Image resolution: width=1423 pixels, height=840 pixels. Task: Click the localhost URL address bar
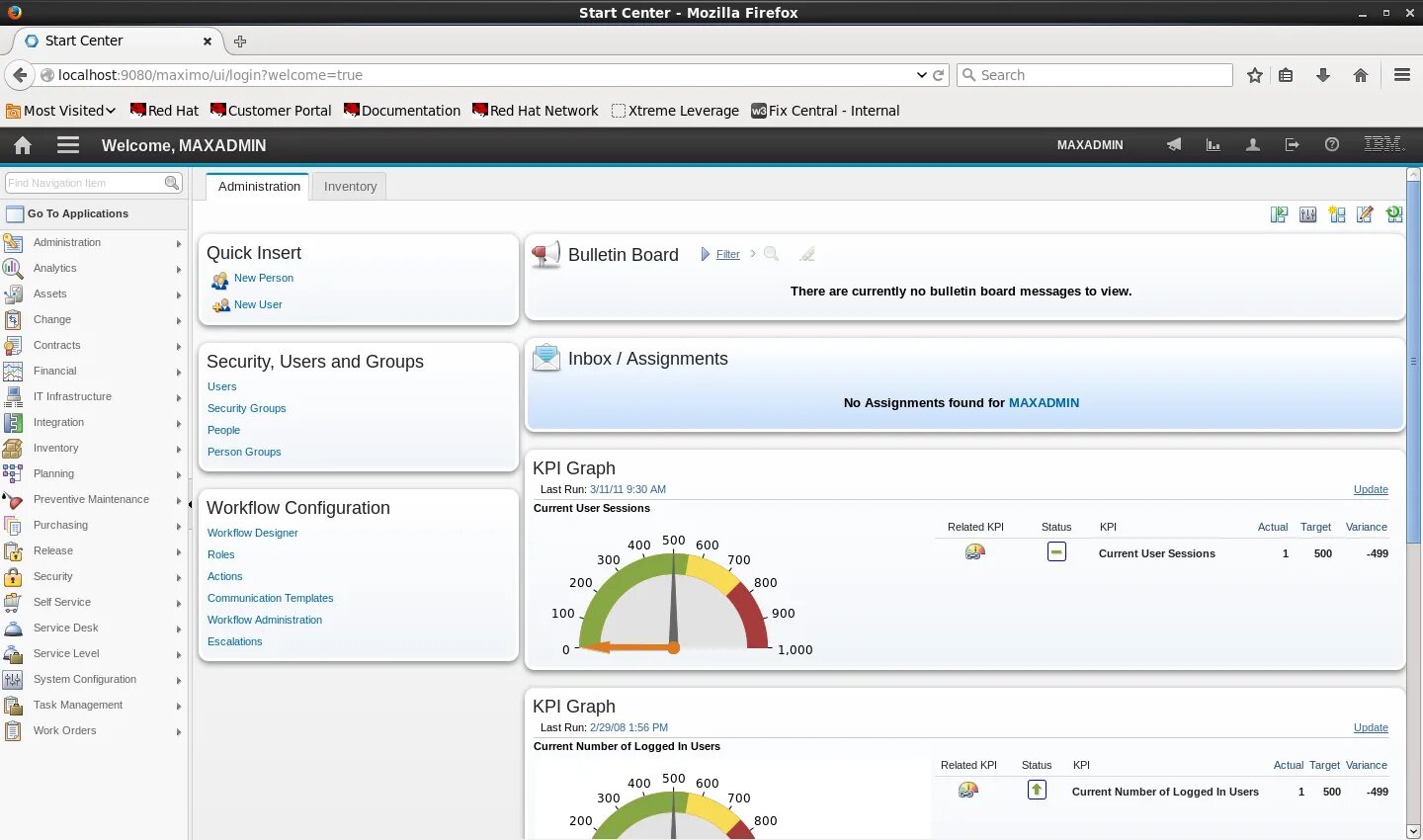tap(484, 75)
